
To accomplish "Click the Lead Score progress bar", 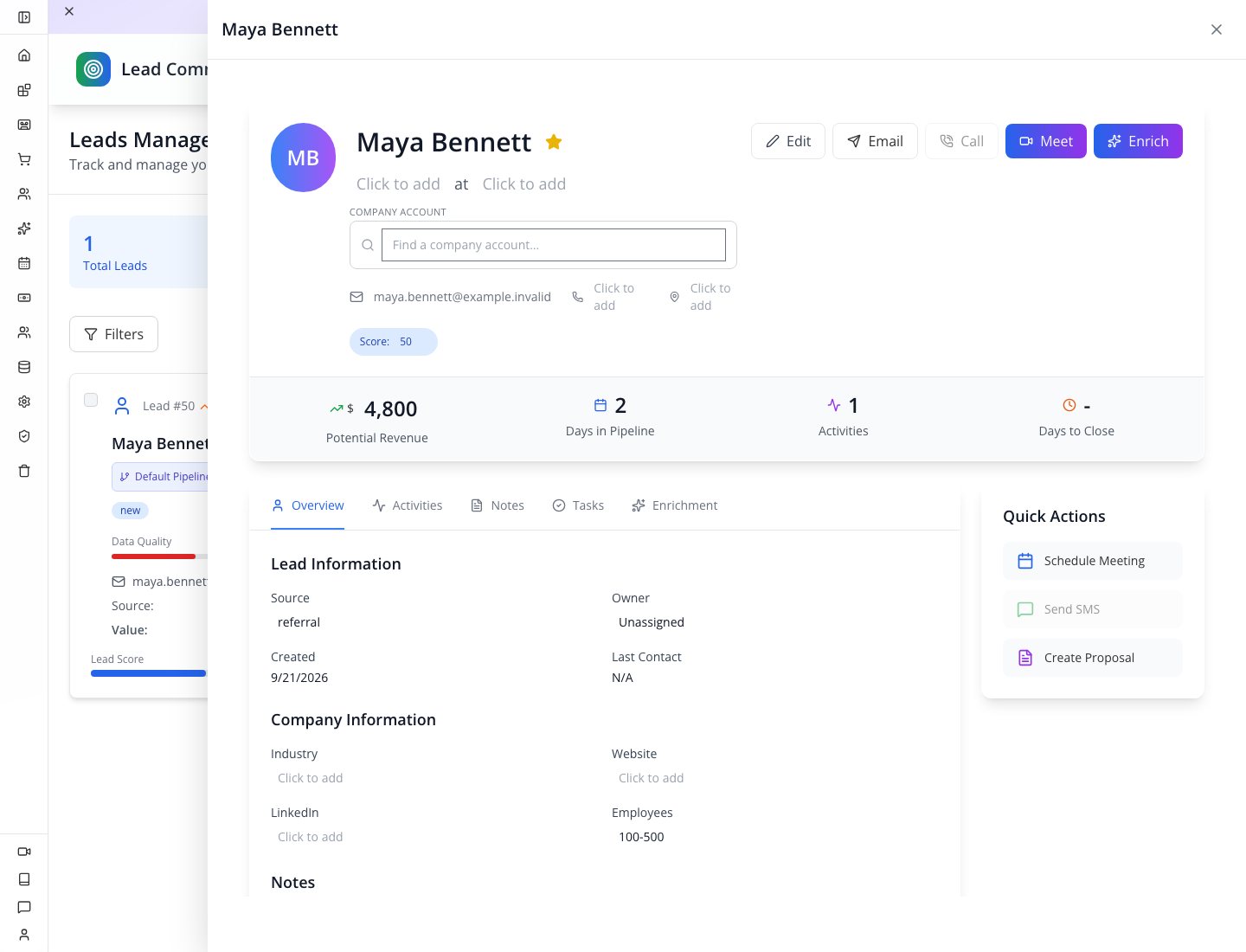I will (x=149, y=673).
